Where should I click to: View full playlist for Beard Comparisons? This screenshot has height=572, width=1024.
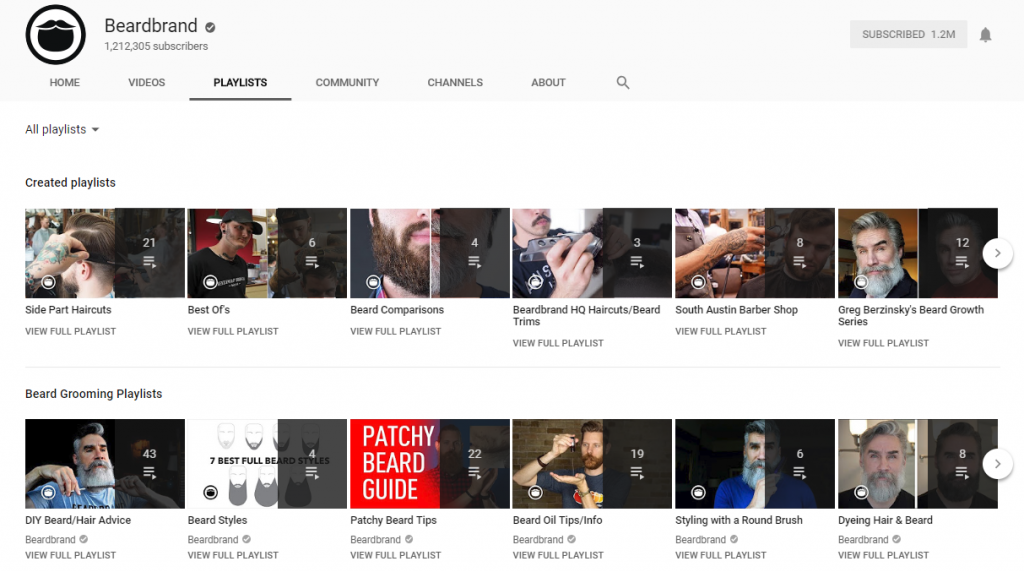click(x=395, y=331)
